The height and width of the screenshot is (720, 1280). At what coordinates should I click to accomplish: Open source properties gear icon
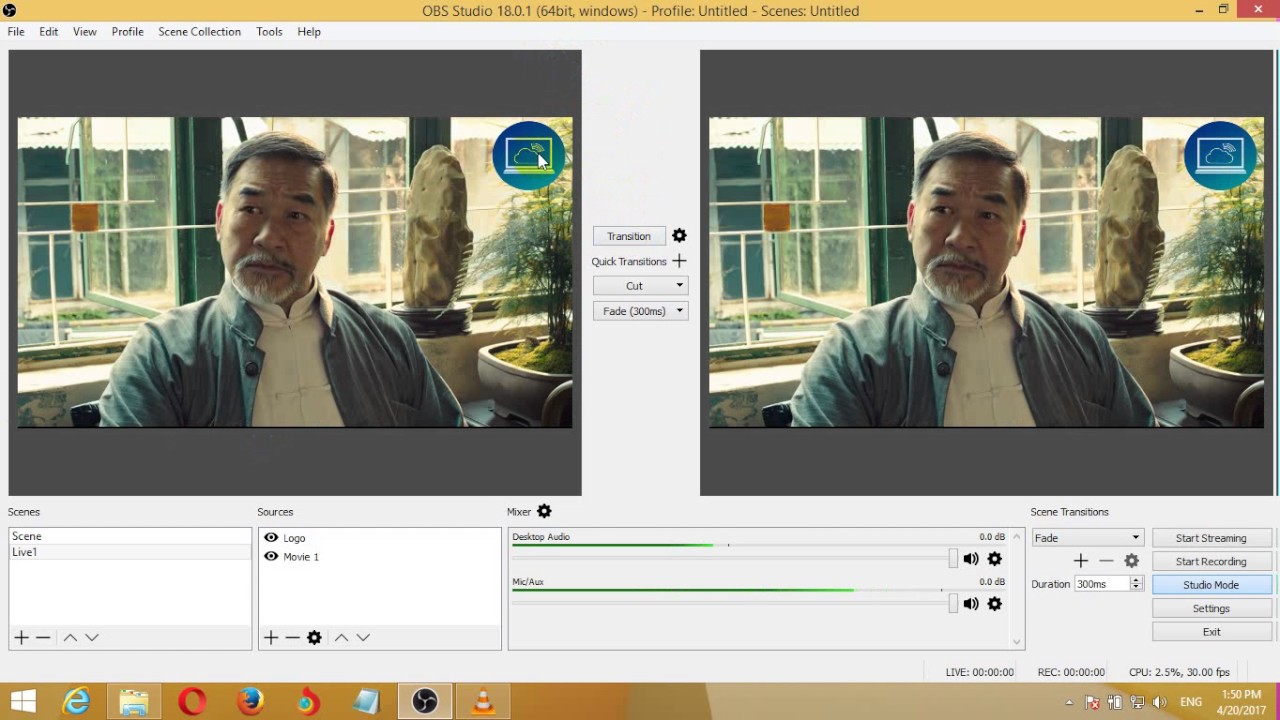[314, 637]
